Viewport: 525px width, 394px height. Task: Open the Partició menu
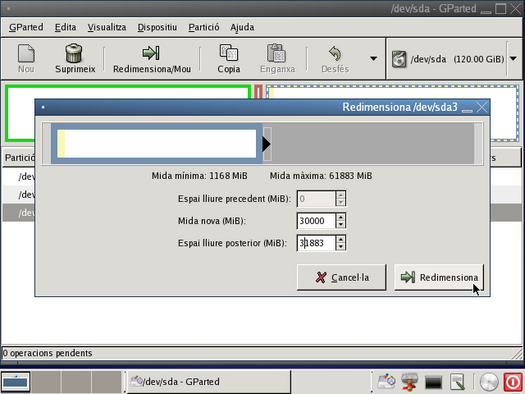pos(204,27)
